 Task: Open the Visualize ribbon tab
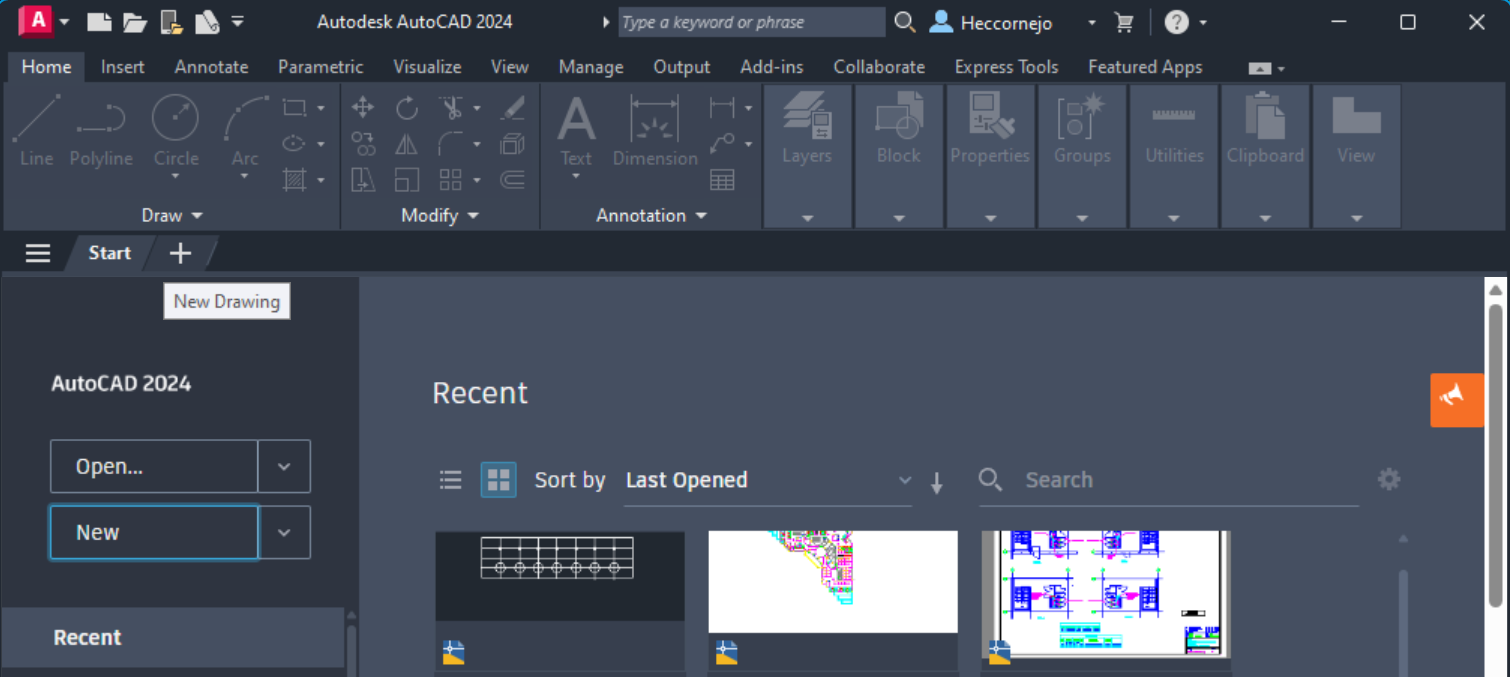tap(427, 67)
